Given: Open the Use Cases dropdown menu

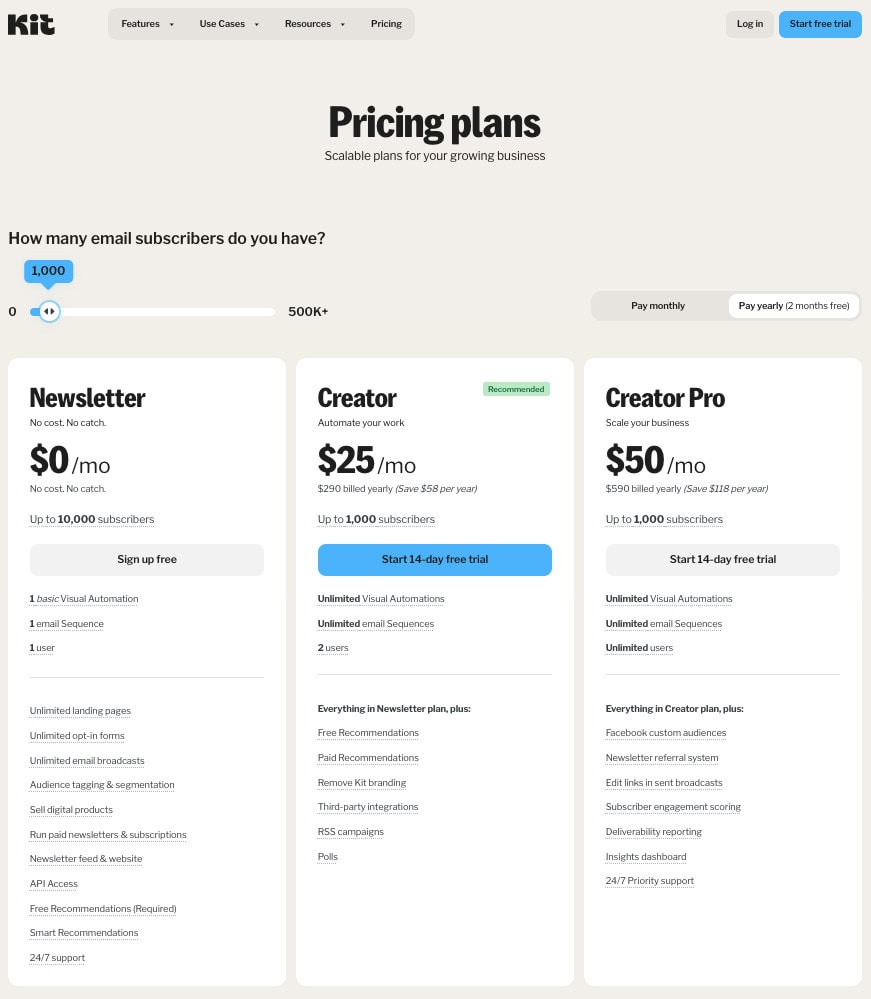Looking at the screenshot, I should click(229, 24).
